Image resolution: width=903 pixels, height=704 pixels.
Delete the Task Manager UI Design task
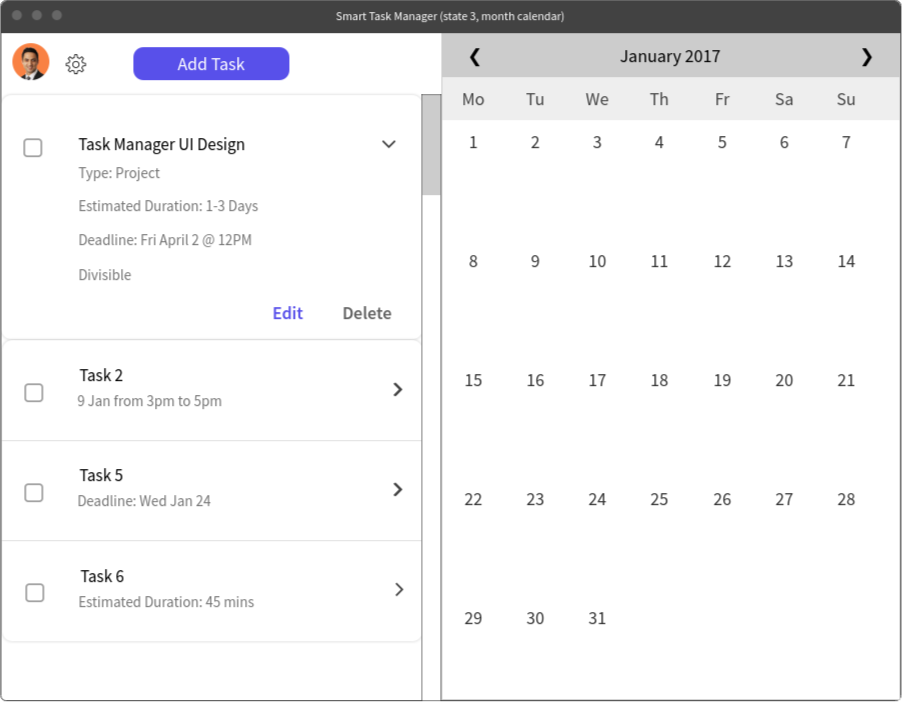coord(367,313)
